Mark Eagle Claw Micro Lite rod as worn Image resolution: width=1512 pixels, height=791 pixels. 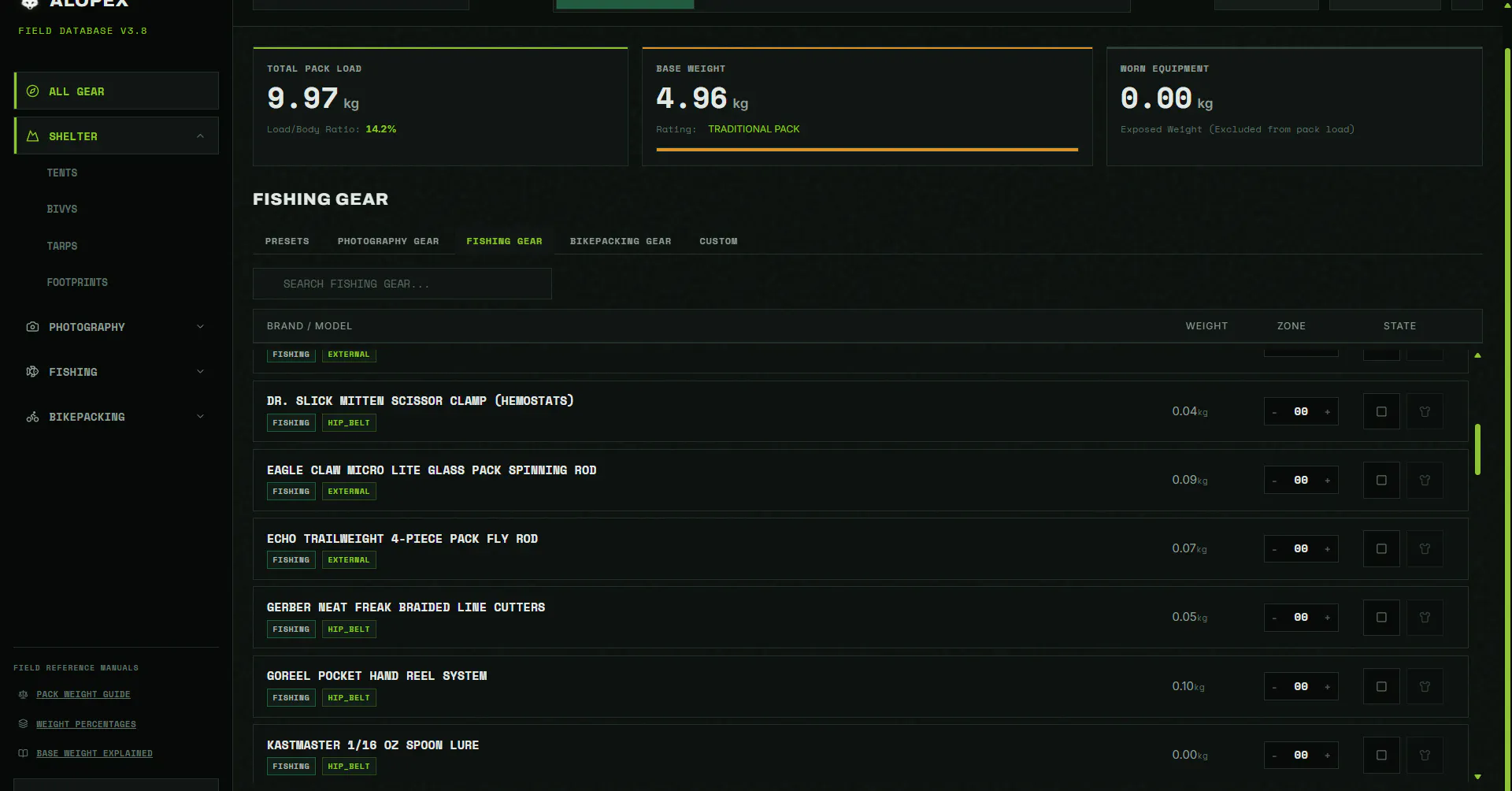(1425, 480)
